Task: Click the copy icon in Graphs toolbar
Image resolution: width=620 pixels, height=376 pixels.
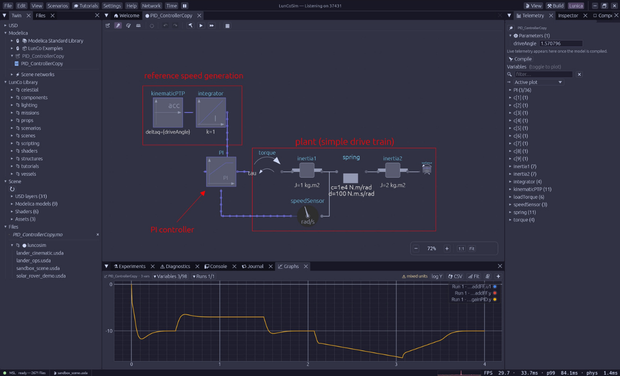Action: coord(488,276)
